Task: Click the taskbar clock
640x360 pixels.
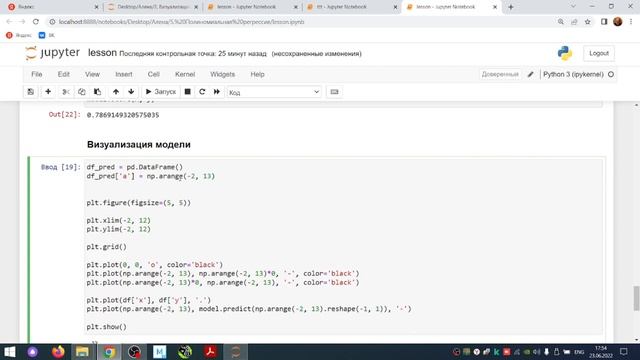Action: 601,352
